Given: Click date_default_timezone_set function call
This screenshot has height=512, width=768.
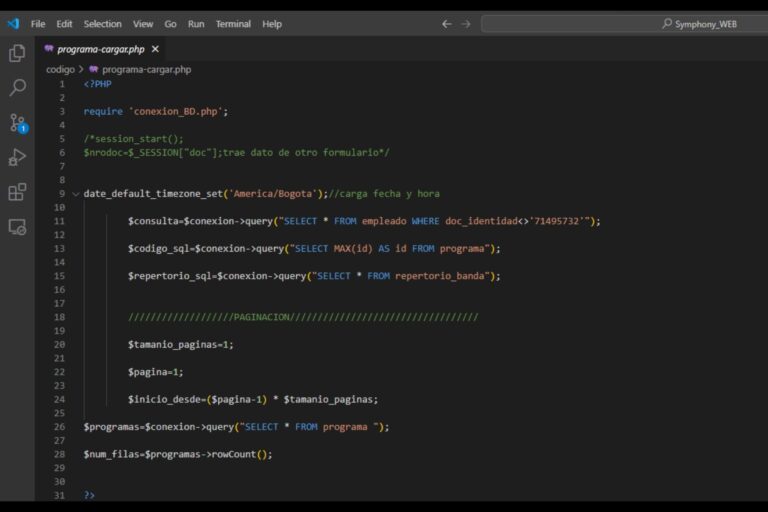Looking at the screenshot, I should (x=153, y=194).
